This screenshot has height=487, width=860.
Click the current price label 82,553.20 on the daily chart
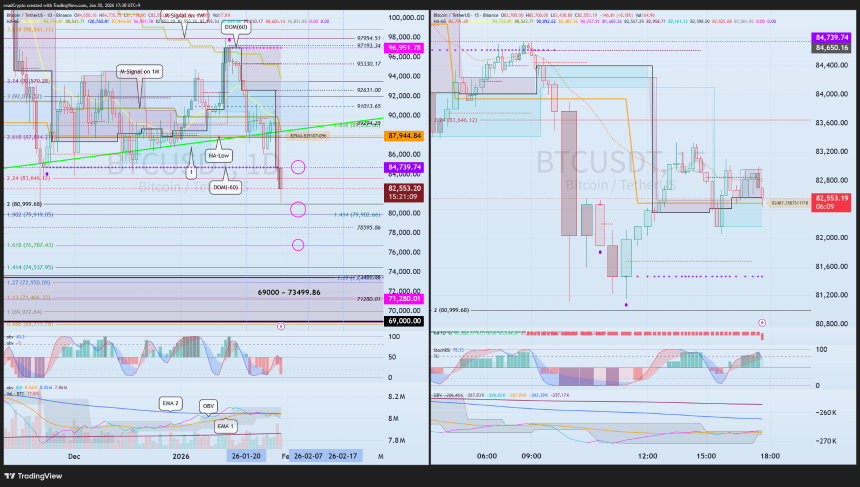(x=405, y=192)
